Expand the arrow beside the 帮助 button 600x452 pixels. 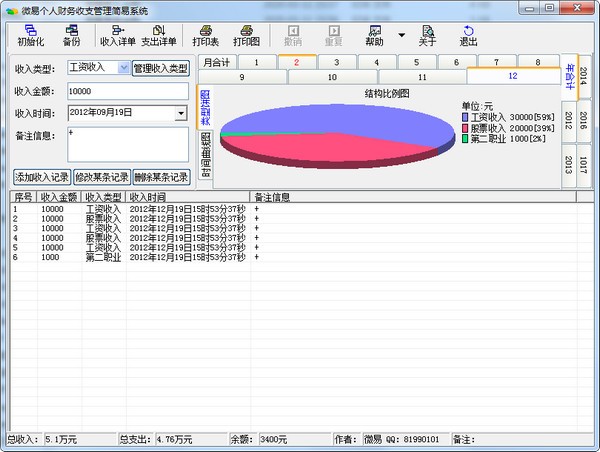(x=401, y=35)
